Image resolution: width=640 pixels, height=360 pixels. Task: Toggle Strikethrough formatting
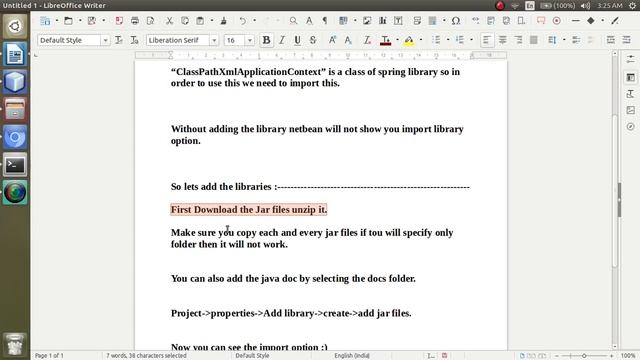[x=313, y=40]
